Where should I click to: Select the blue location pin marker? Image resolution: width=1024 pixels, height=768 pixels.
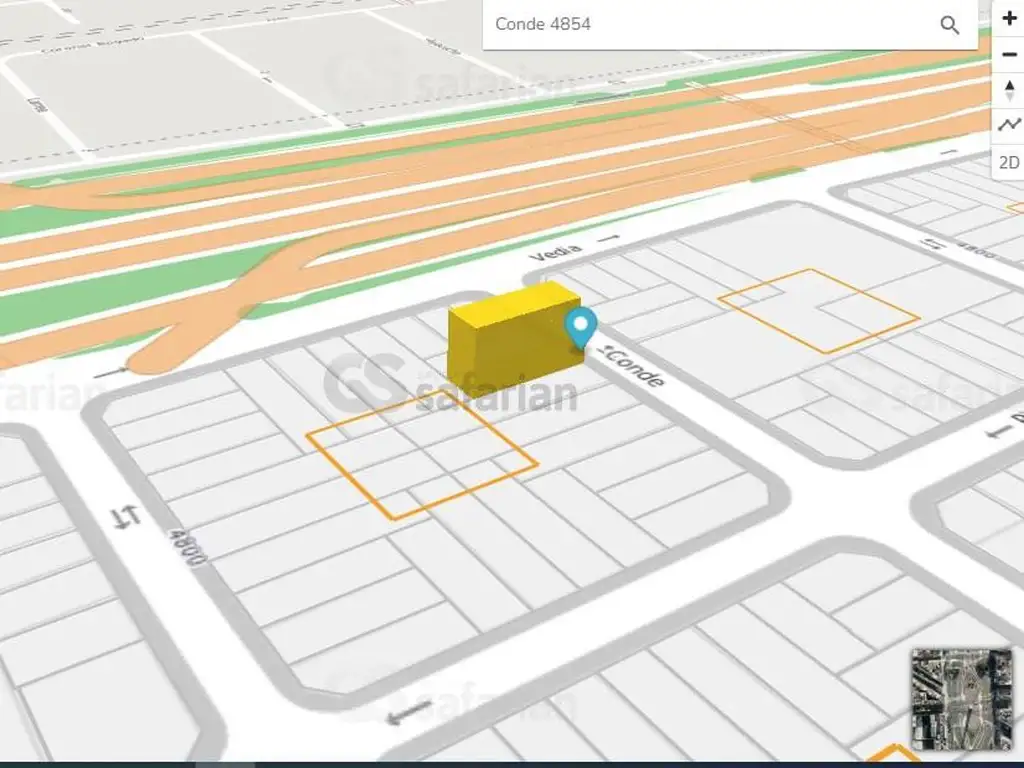click(580, 327)
